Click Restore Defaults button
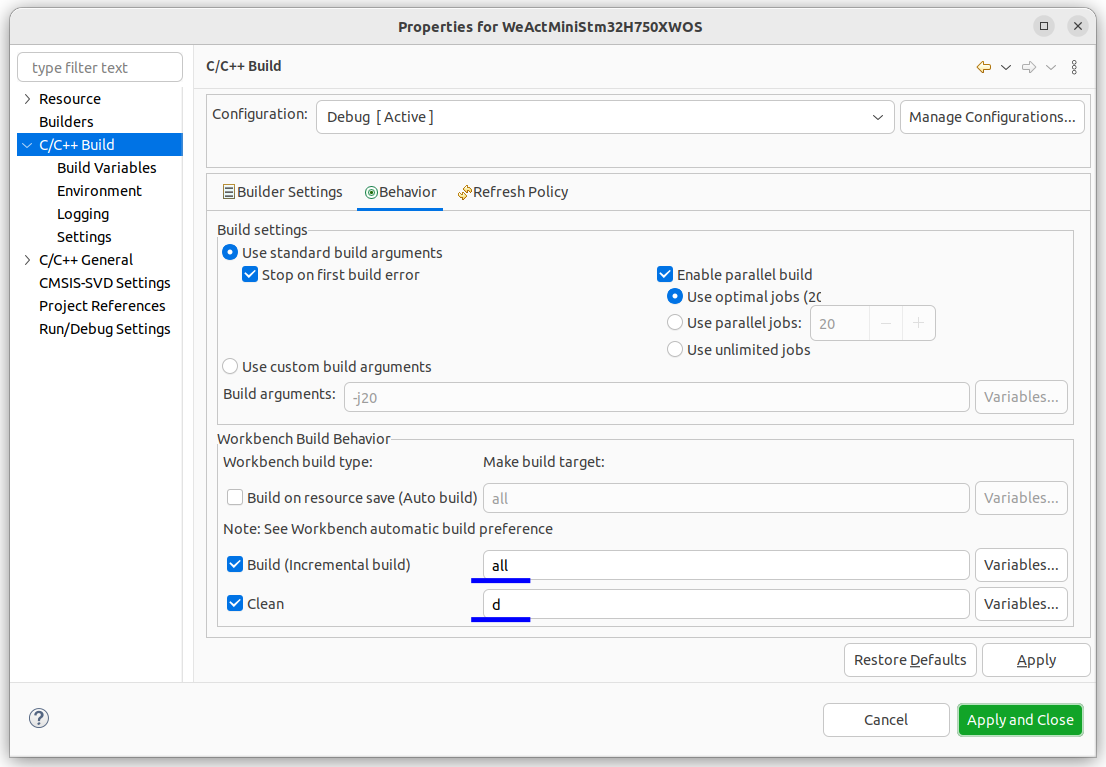The width and height of the screenshot is (1106, 767). click(x=910, y=660)
